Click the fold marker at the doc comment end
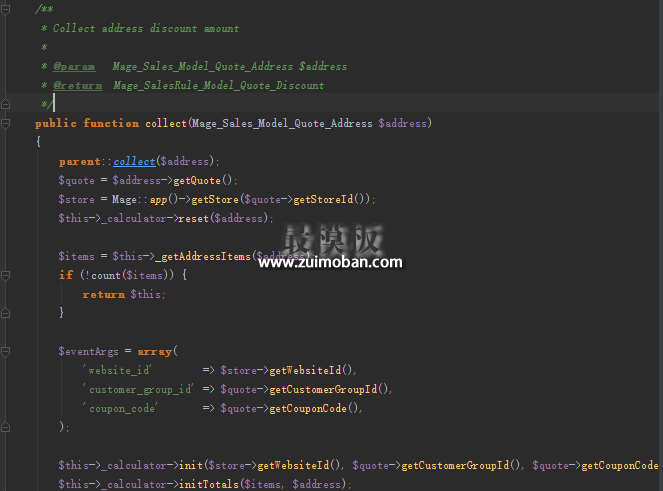This screenshot has height=491, width=663. pos(6,104)
